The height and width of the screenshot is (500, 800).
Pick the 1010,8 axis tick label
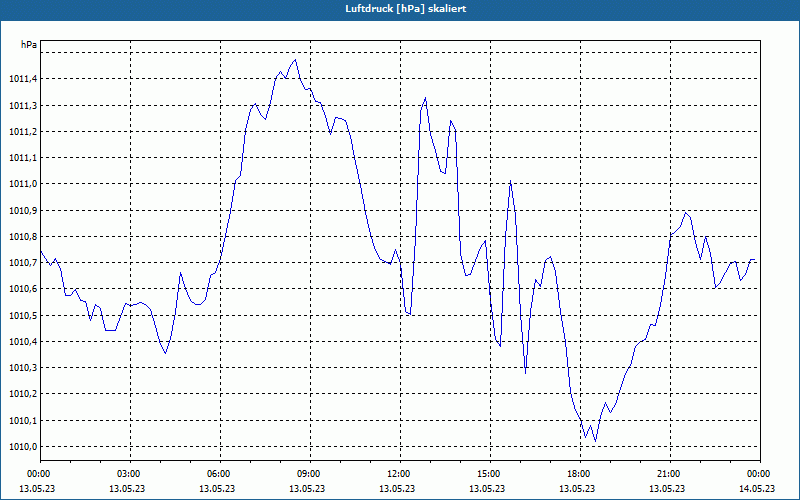[22, 237]
